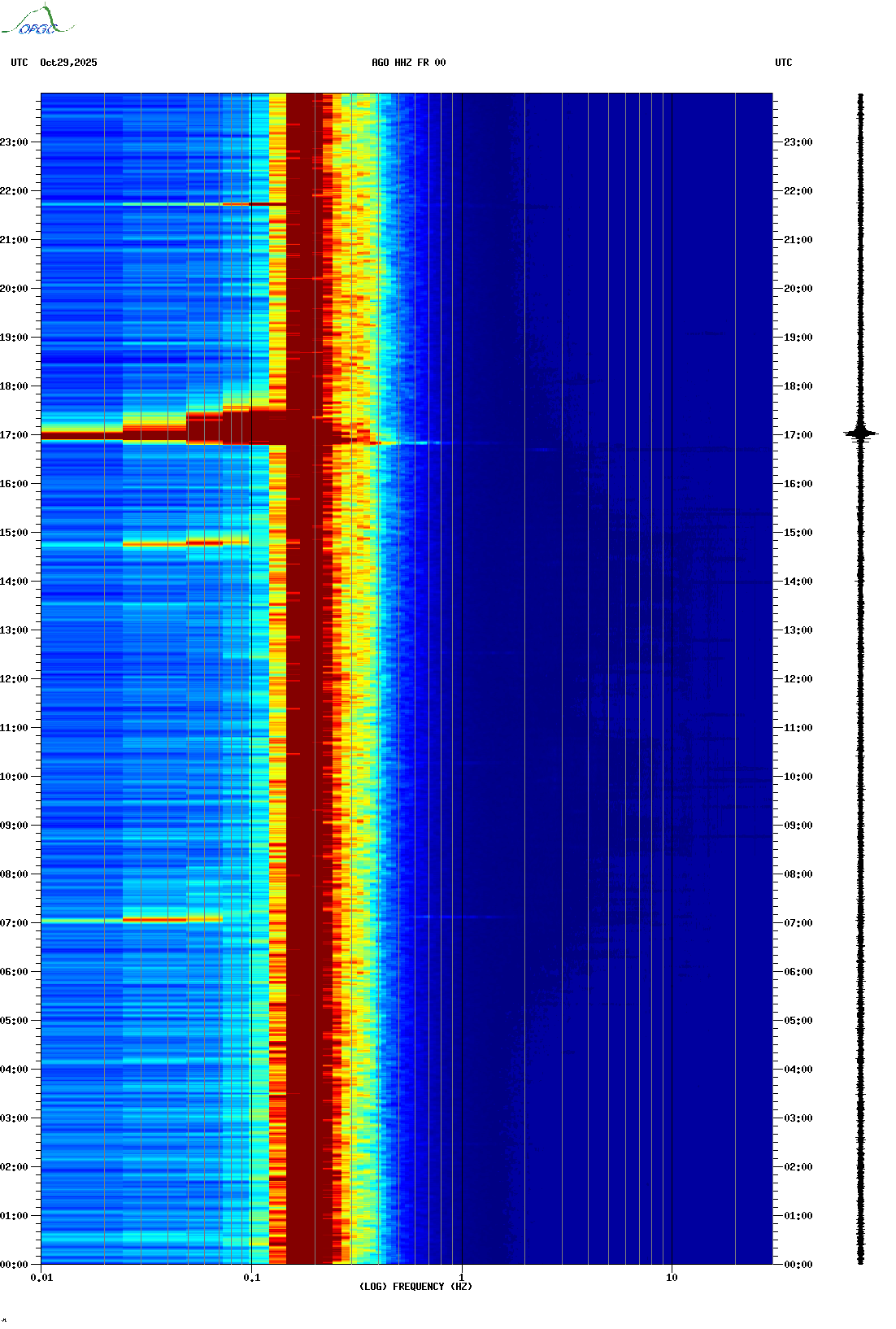The width and height of the screenshot is (896, 1329).
Task: Click the 03:00 label on left axis
Action: [14, 1118]
